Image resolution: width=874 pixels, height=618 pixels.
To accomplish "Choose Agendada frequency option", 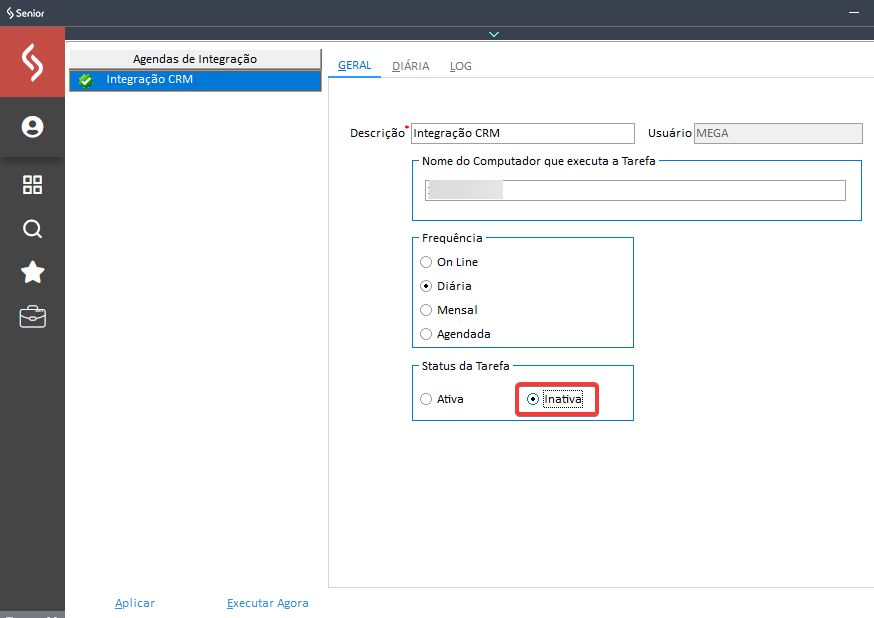I will [x=427, y=334].
